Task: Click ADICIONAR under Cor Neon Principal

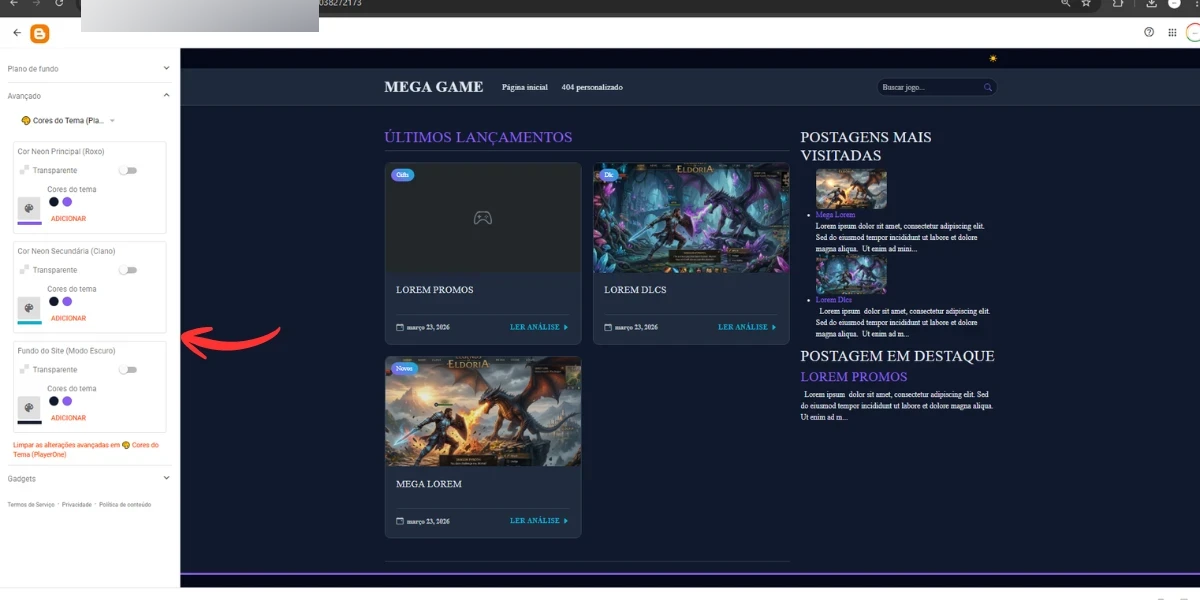Action: tap(68, 218)
